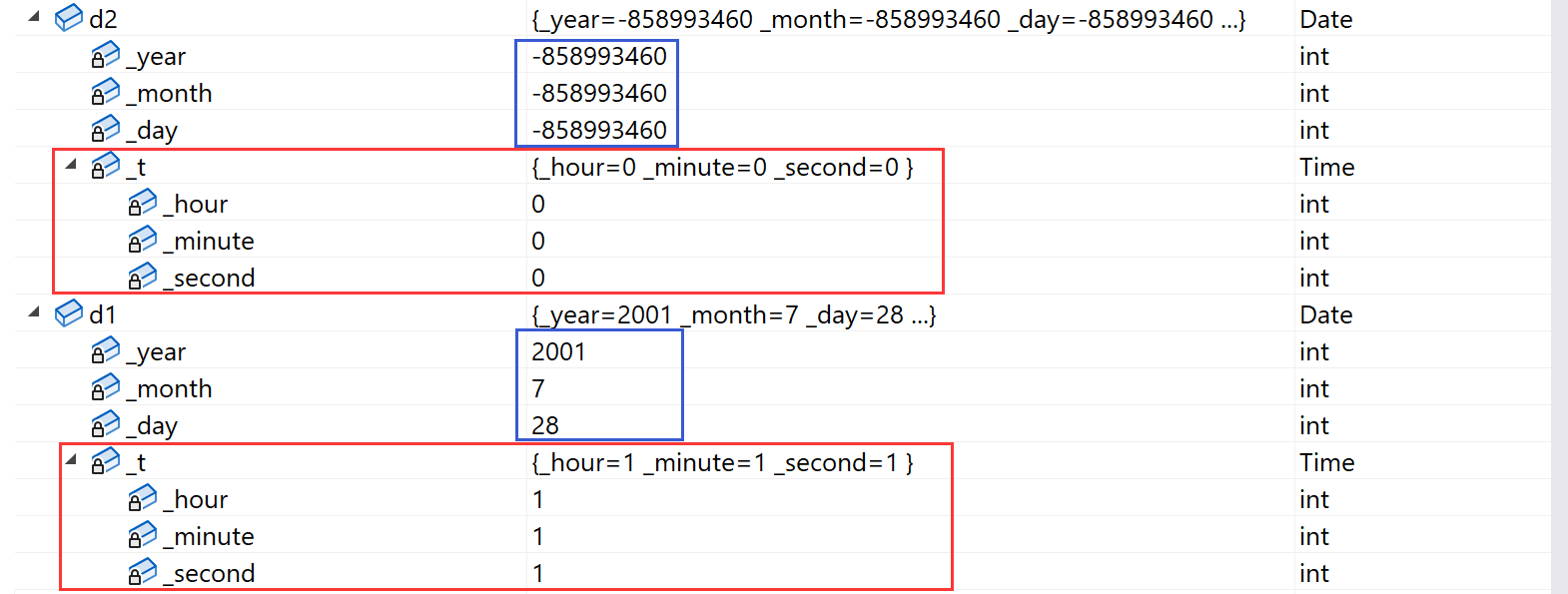The width and height of the screenshot is (1568, 594).
Task: Select the d2 variable name
Action: [103, 19]
